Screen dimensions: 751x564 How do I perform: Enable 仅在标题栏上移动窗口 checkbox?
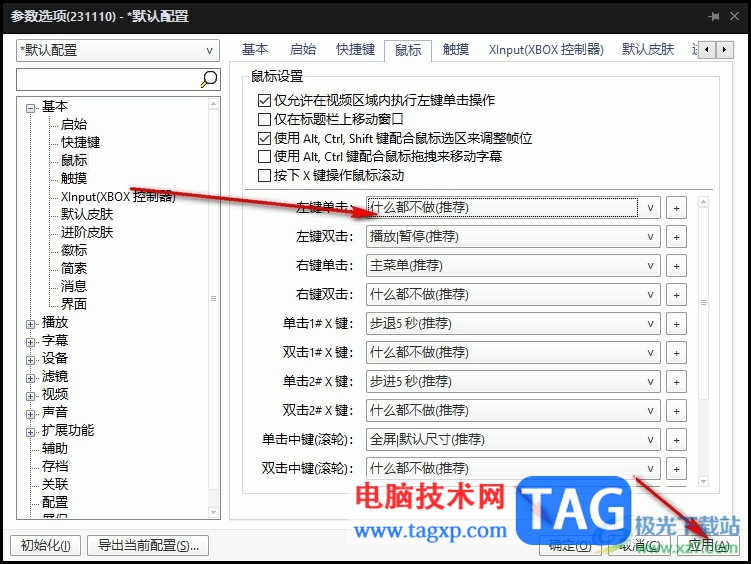click(x=264, y=119)
